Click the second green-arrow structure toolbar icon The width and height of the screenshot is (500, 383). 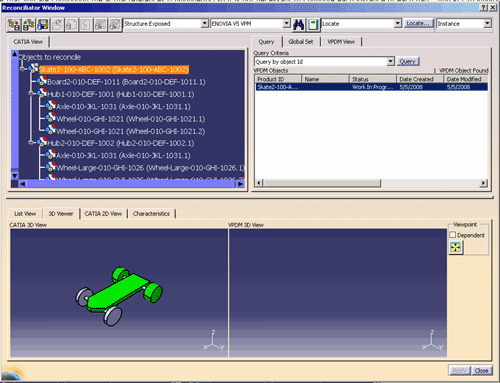[x=28, y=24]
